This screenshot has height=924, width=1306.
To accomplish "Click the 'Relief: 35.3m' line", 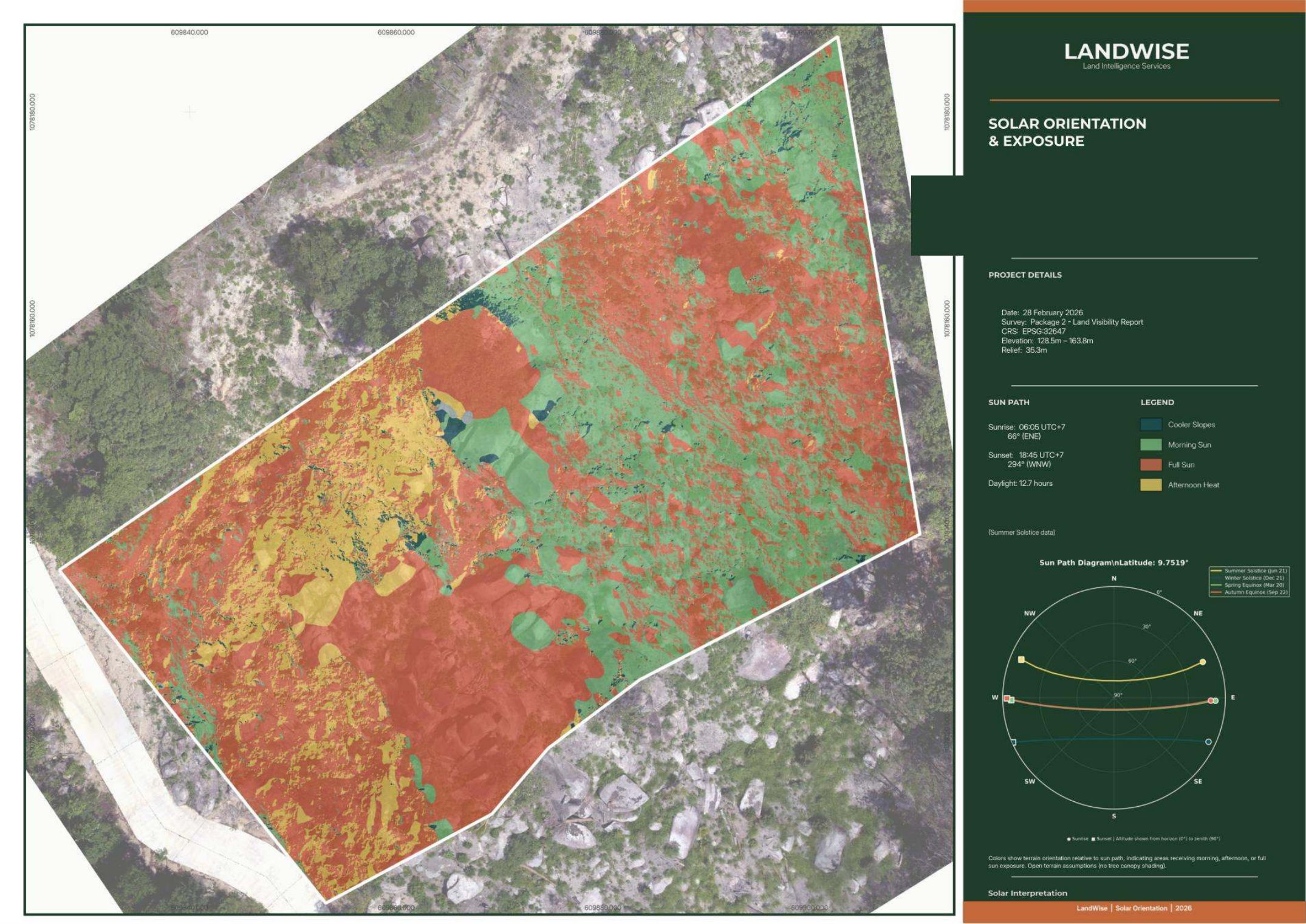I will pos(1024,350).
